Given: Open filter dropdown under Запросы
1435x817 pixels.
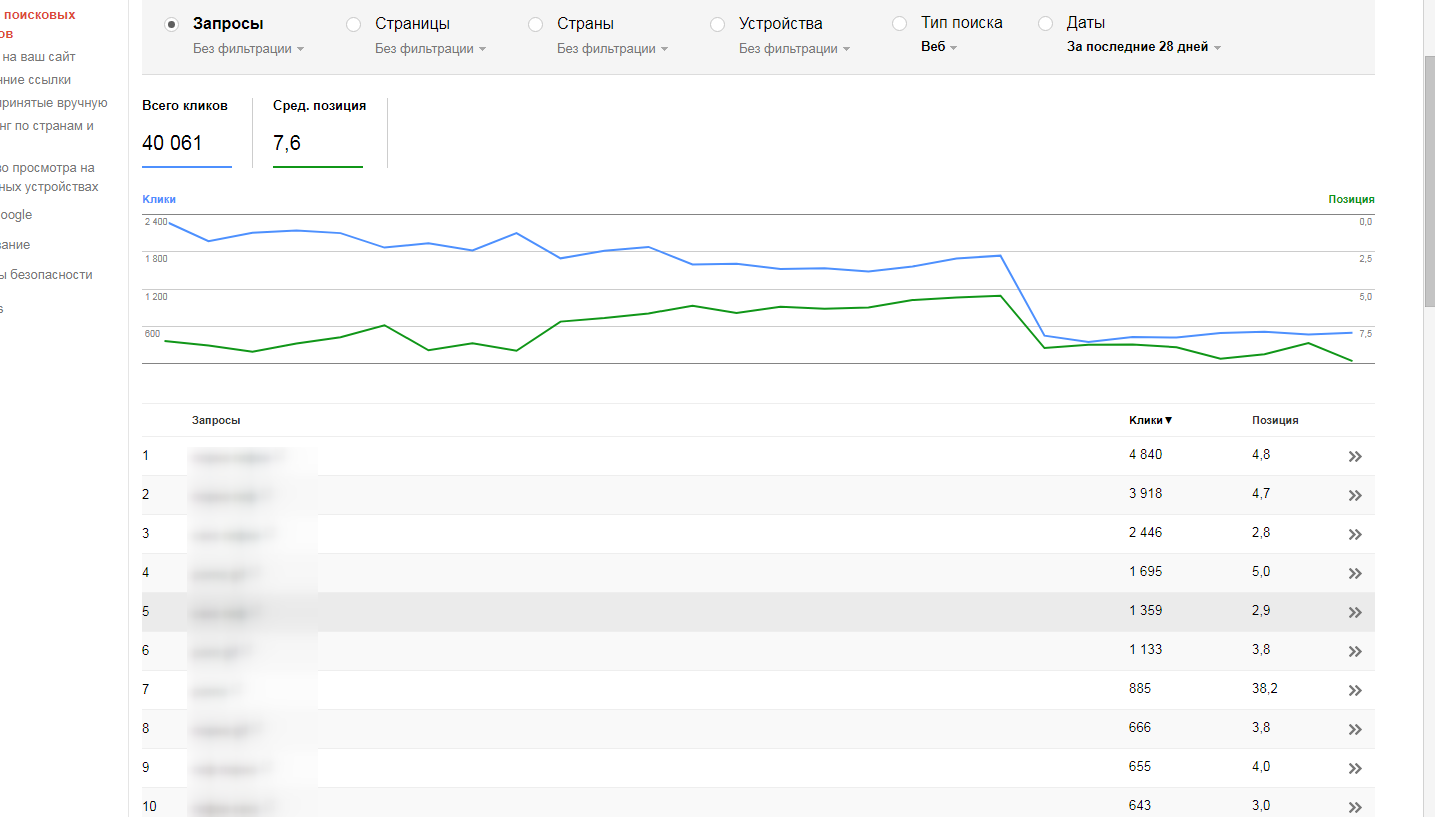Looking at the screenshot, I should coord(248,49).
